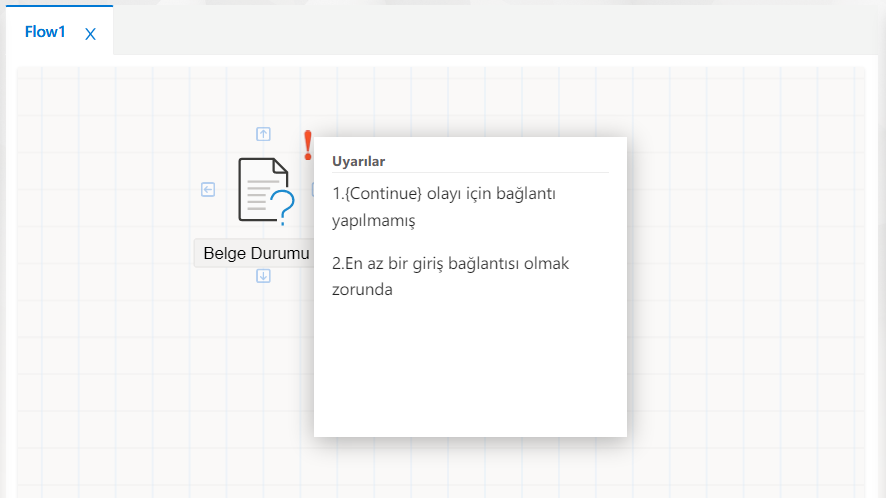Switch to the Flow1 tab

click(45, 32)
